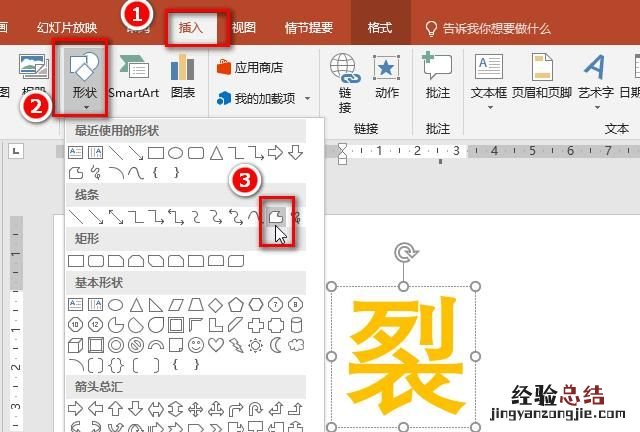Select the double arrow line under 线条

point(116,217)
